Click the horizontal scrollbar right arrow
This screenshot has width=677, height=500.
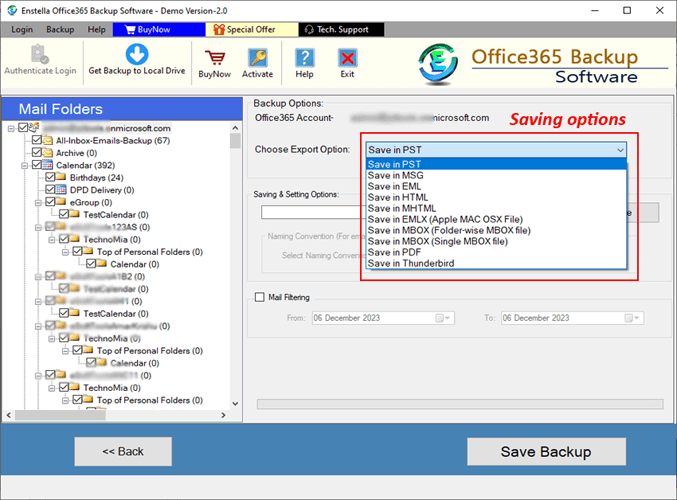pyautogui.click(x=223, y=415)
